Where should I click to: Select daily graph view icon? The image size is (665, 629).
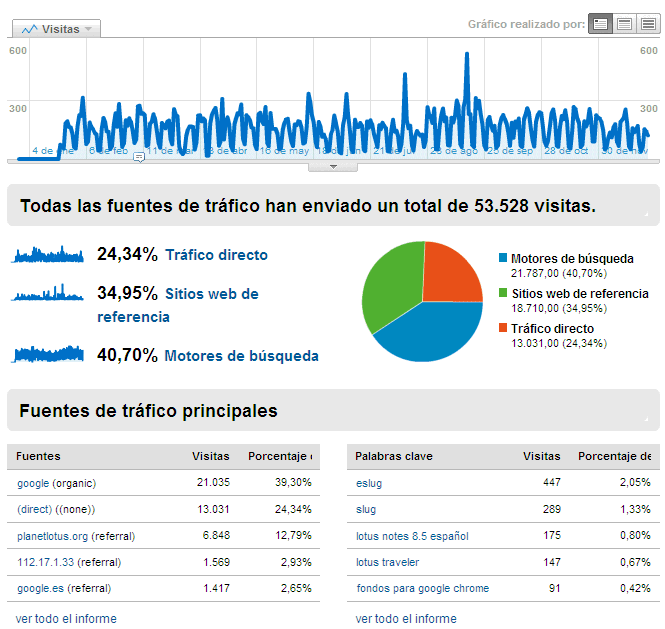(600, 24)
